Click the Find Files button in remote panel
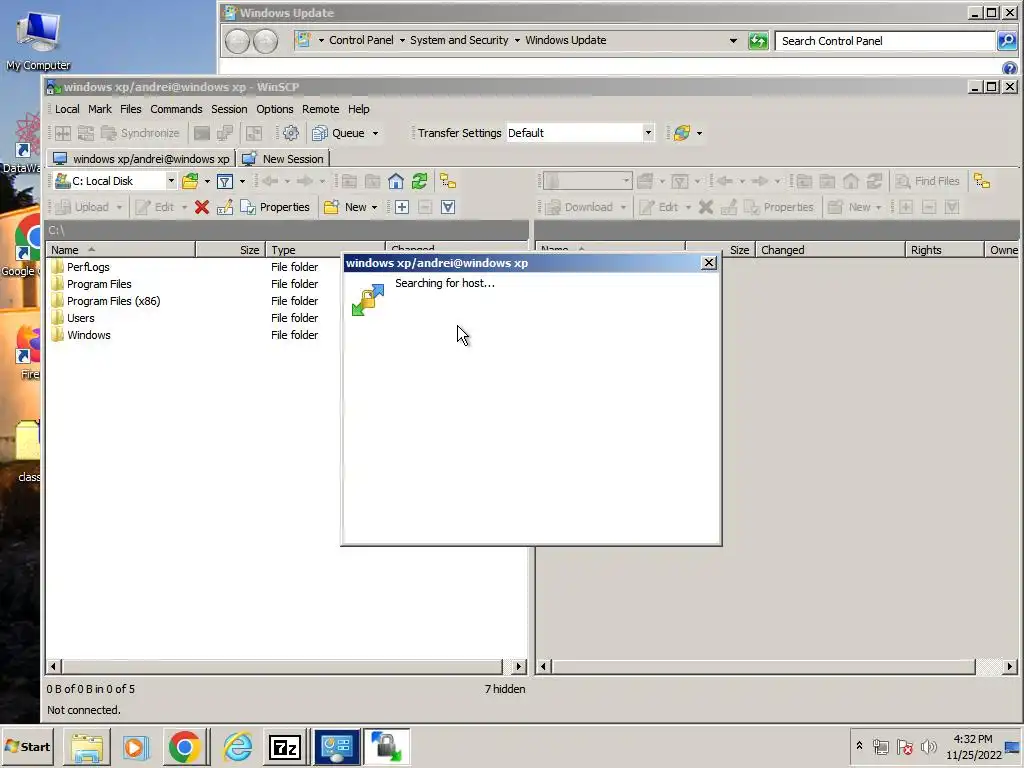This screenshot has width=1024, height=768. pyautogui.click(x=927, y=181)
